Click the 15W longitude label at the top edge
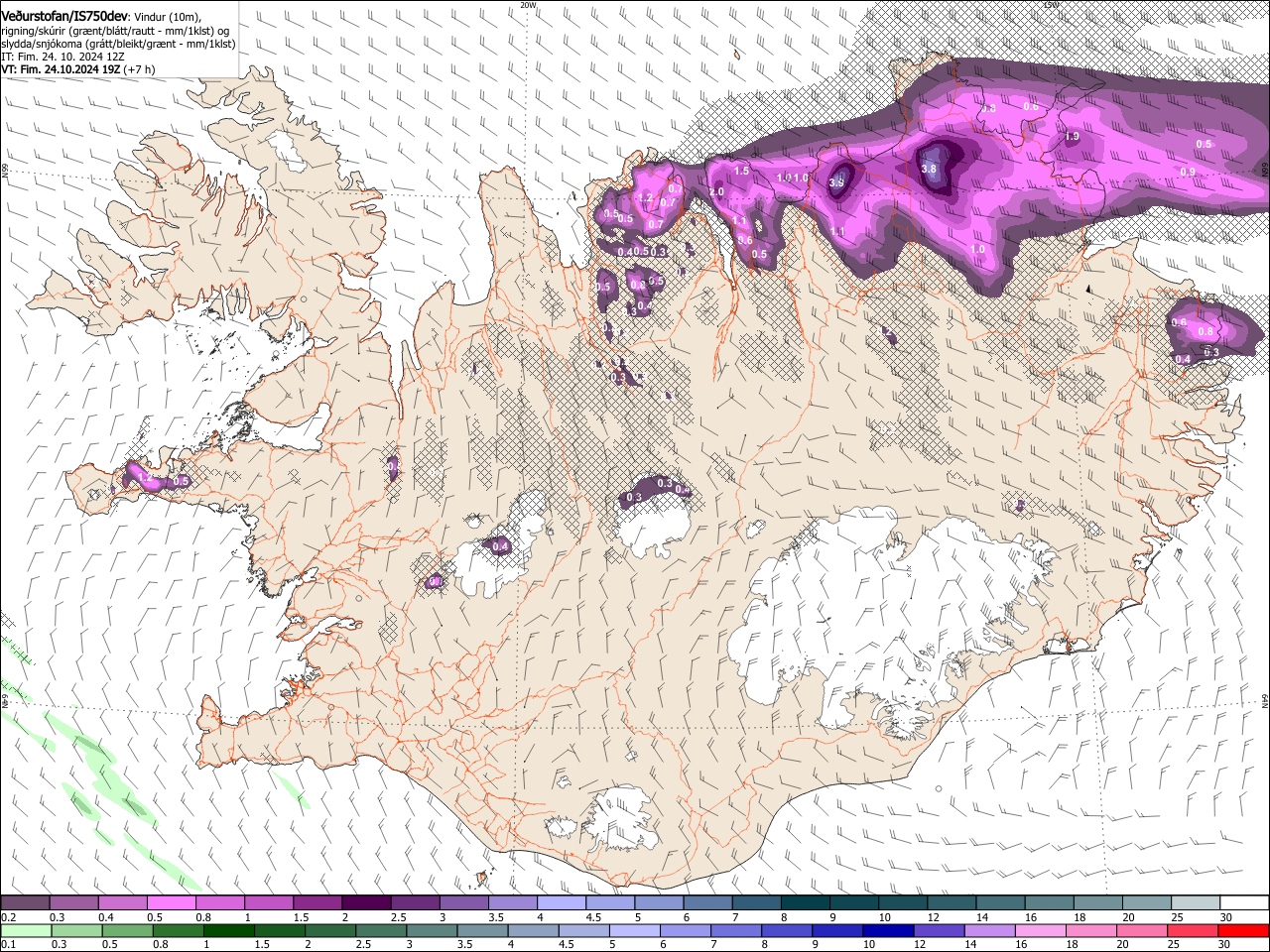This screenshot has height=952, width=1270. pos(1051,5)
